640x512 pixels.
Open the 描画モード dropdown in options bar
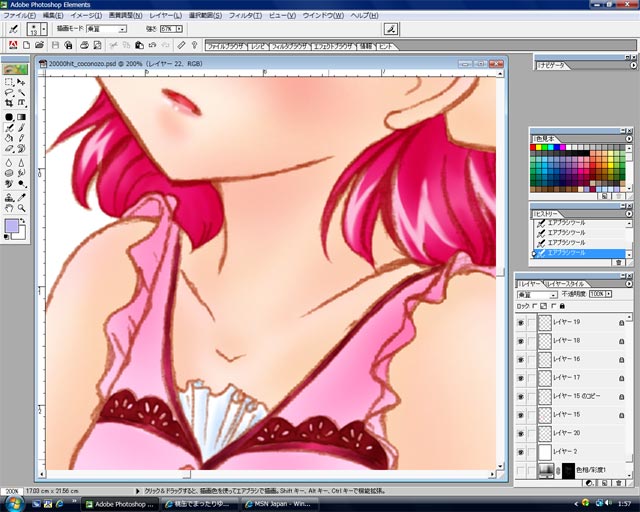(122, 29)
